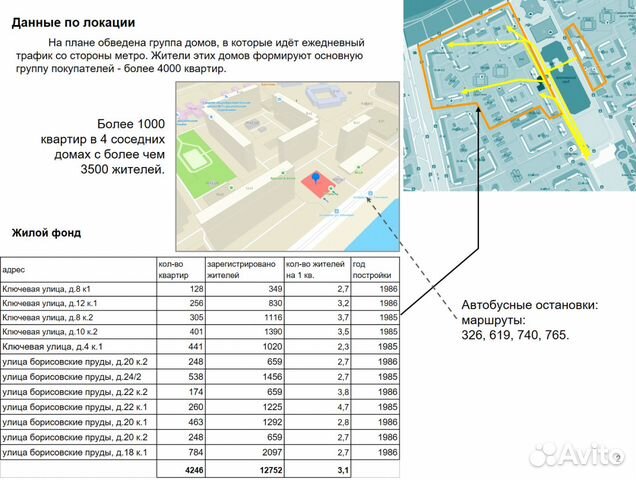Click the bus route list "326, 619, 740, 765."
Image resolution: width=636 pixels, height=480 pixels.
click(515, 335)
